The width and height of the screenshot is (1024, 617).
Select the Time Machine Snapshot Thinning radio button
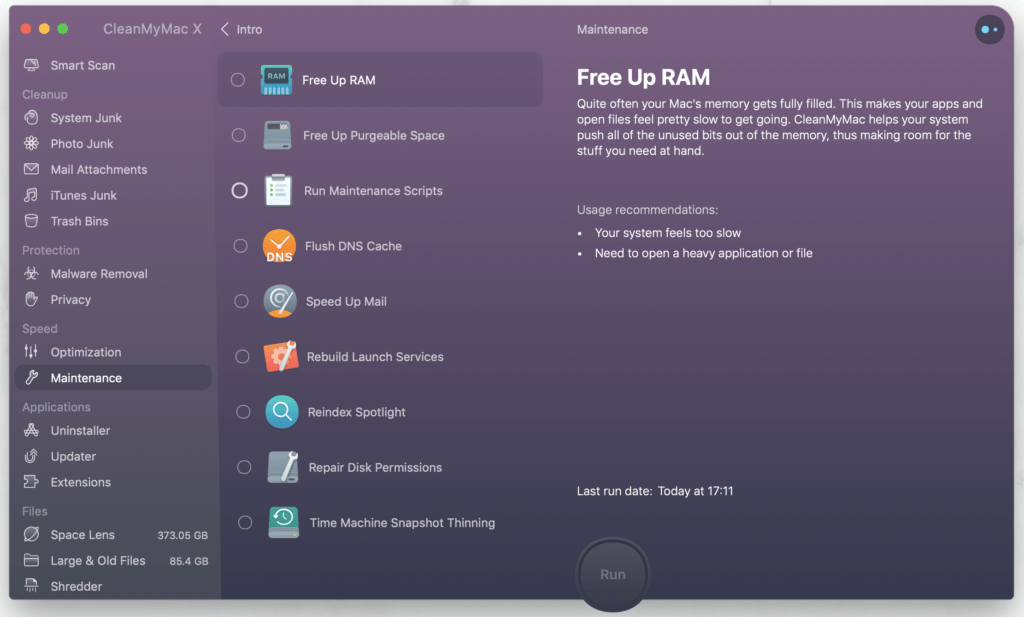pyautogui.click(x=245, y=522)
